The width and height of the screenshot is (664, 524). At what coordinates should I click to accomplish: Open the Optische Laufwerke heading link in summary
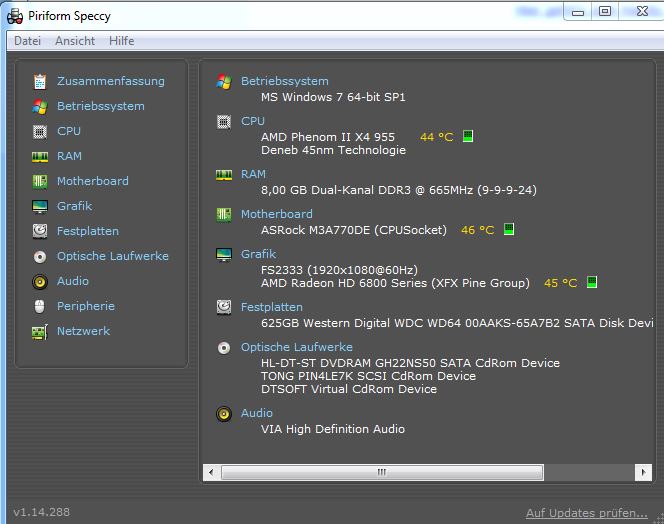[x=296, y=347]
